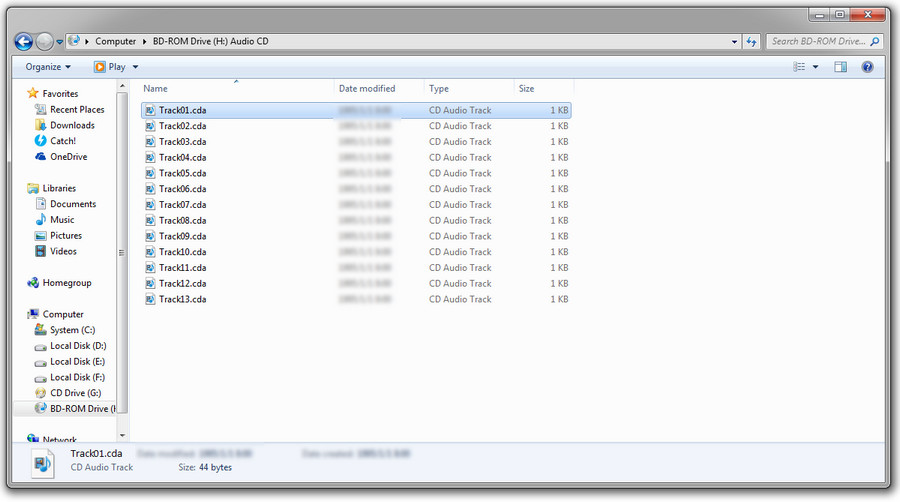Open the Homegroup item in navigation pane
Viewport: 900px width, 502px height.
click(x=66, y=283)
